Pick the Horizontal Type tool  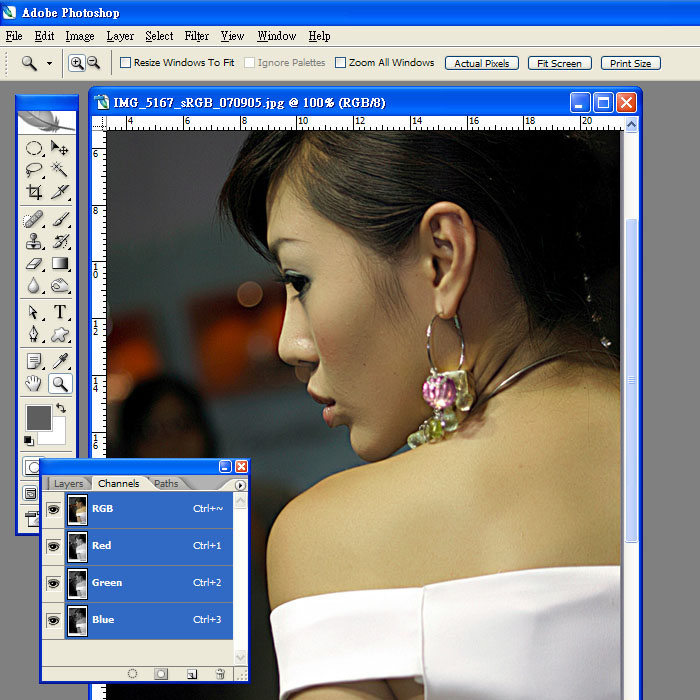[60, 312]
